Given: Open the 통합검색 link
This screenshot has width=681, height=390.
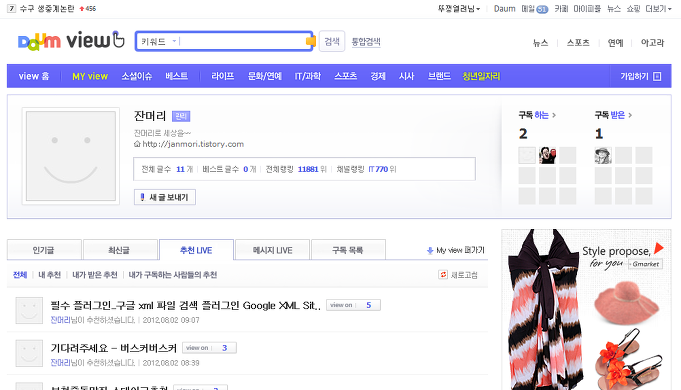Looking at the screenshot, I should pos(366,42).
